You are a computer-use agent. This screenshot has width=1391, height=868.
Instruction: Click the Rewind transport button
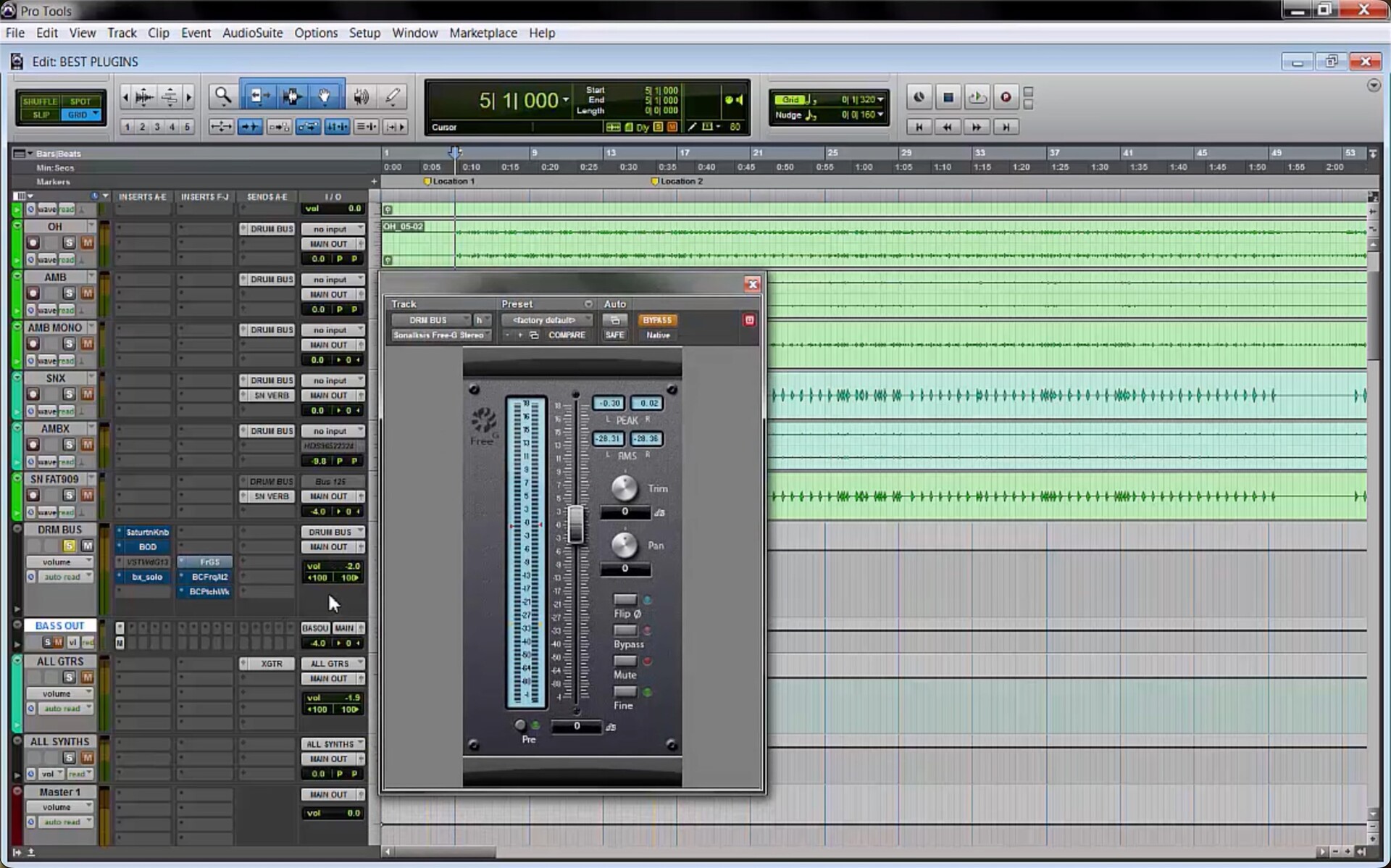click(947, 127)
